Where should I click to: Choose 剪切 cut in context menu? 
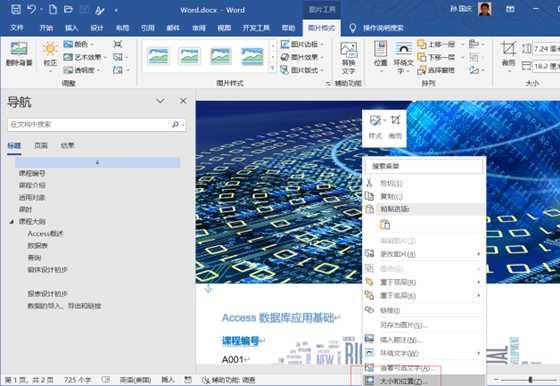pos(424,184)
